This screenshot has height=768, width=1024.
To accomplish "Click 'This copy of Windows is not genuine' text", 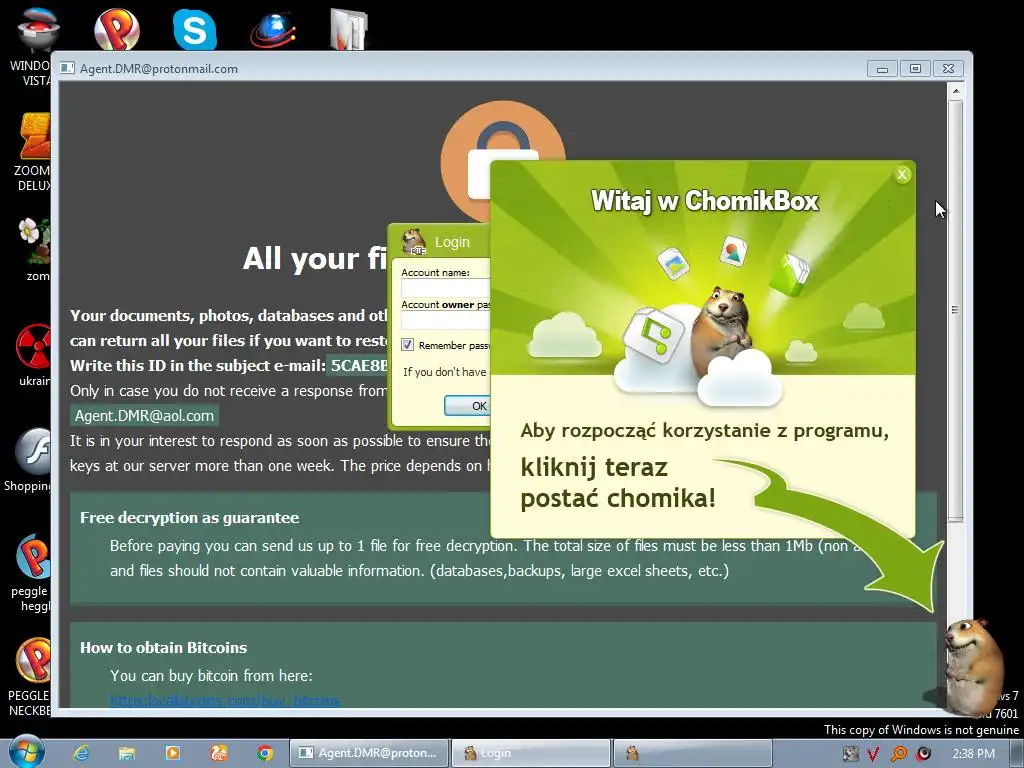I will (921, 729).
